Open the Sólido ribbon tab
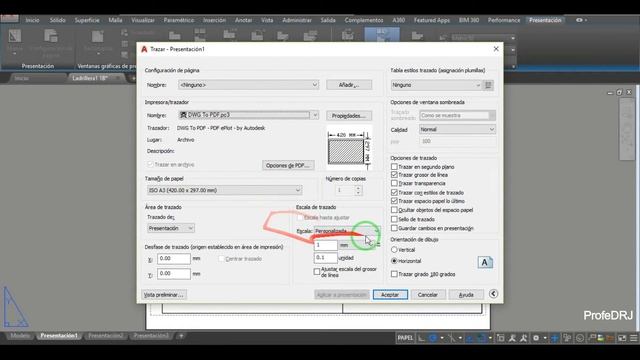Viewport: 640px width, 360px height. (58, 20)
